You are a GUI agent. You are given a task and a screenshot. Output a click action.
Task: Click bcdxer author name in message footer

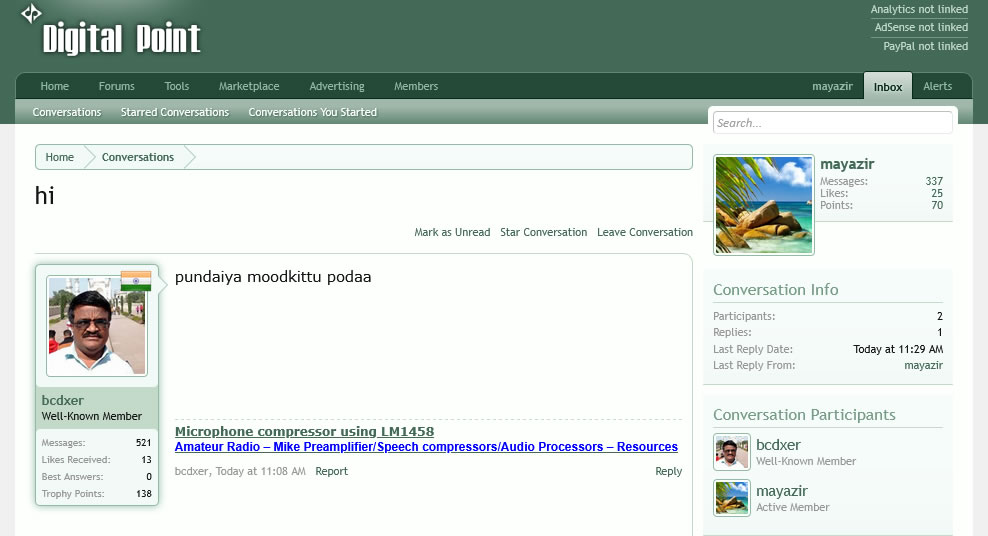tap(192, 471)
